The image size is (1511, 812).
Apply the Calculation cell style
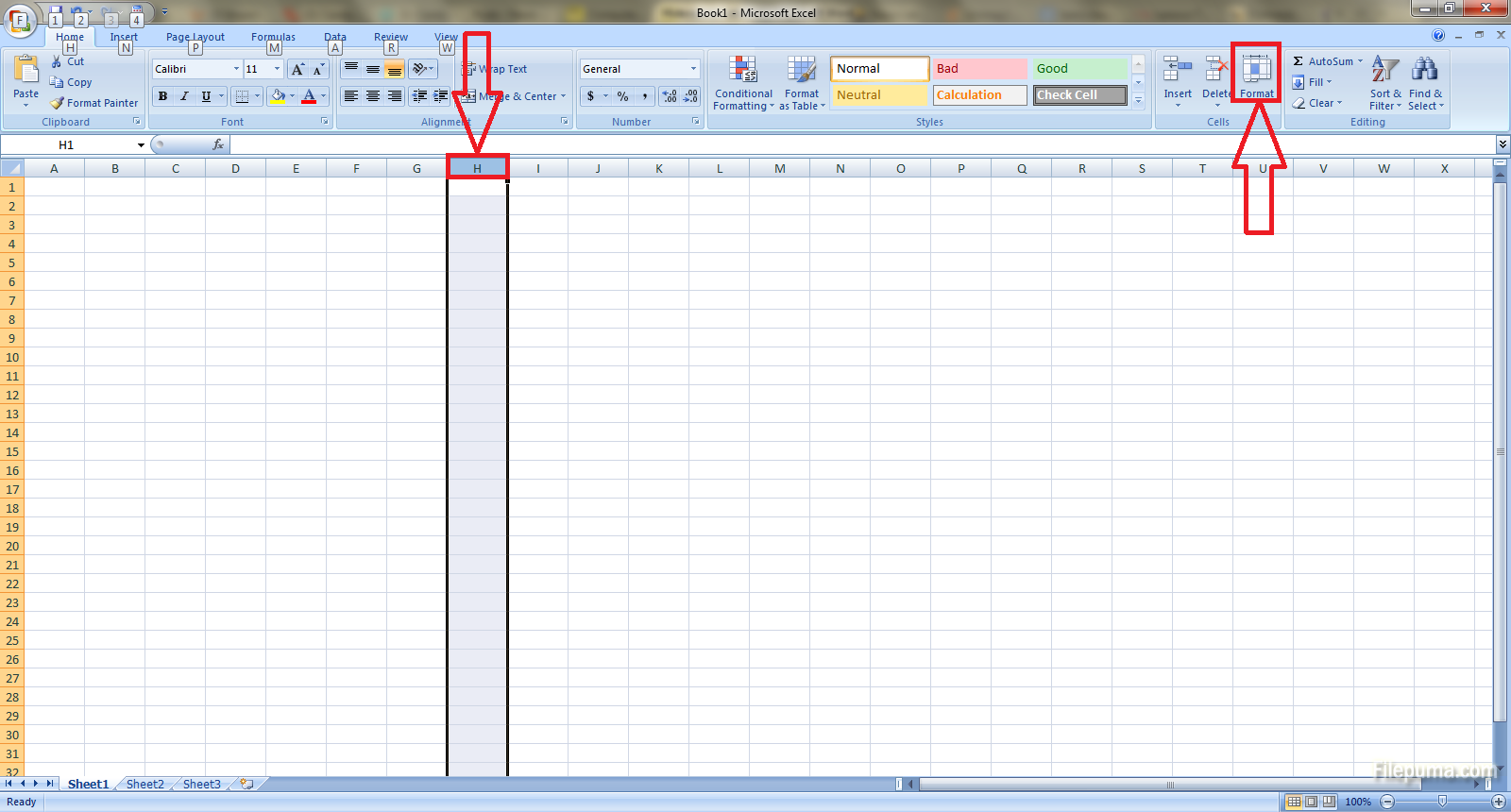coord(979,95)
